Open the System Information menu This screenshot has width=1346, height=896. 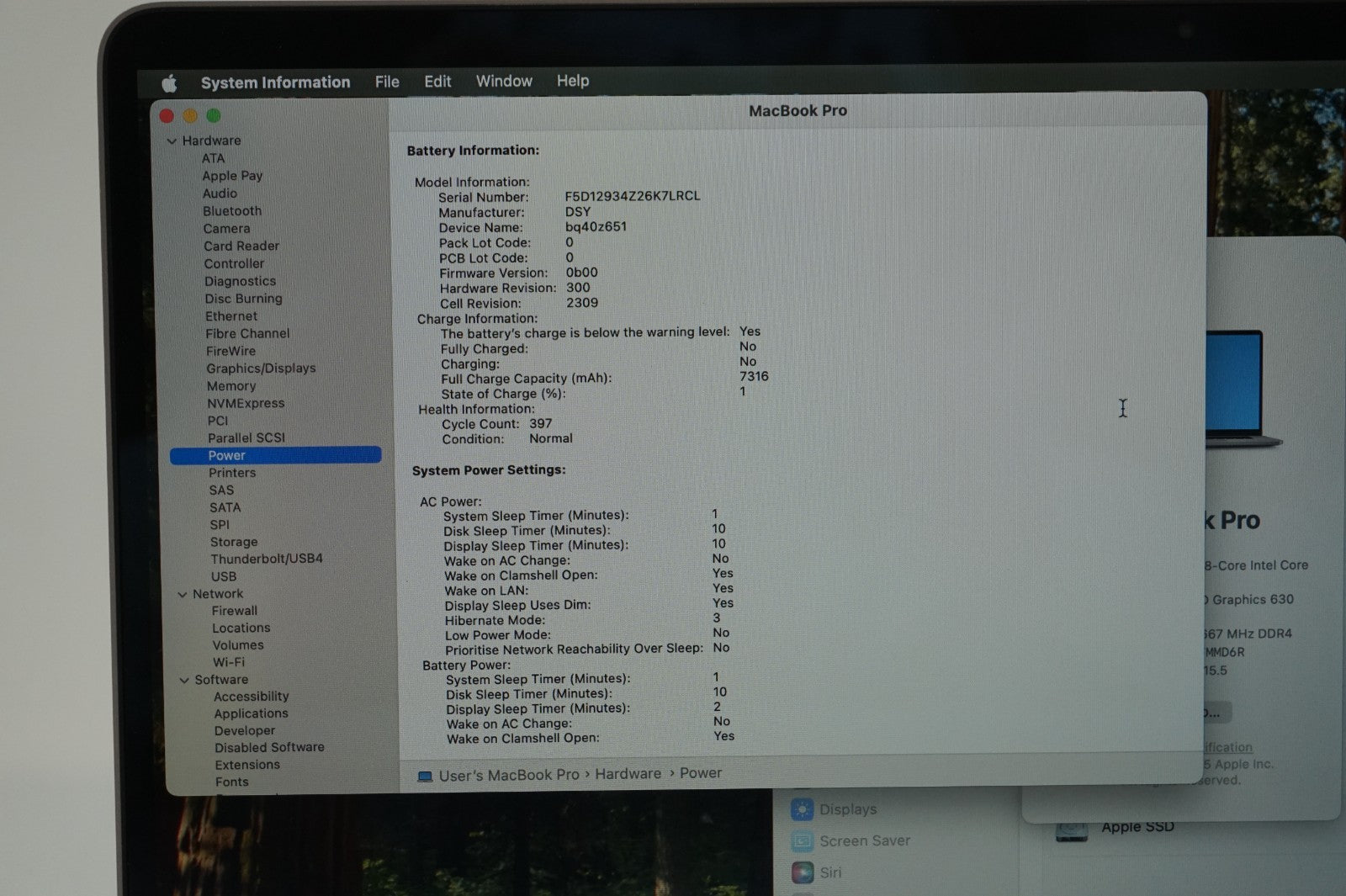(x=275, y=82)
